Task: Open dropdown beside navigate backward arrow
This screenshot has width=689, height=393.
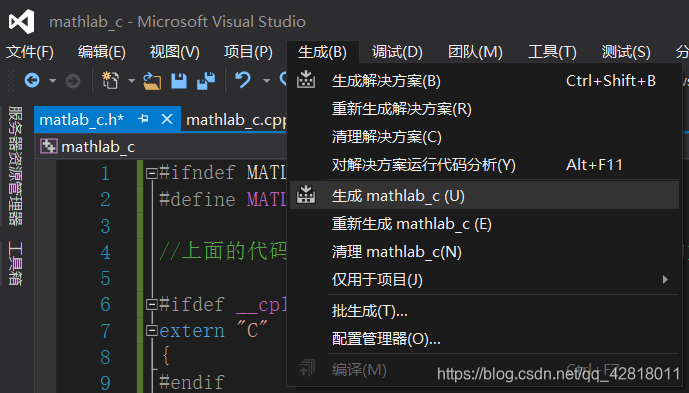Action: pyautogui.click(x=53, y=81)
